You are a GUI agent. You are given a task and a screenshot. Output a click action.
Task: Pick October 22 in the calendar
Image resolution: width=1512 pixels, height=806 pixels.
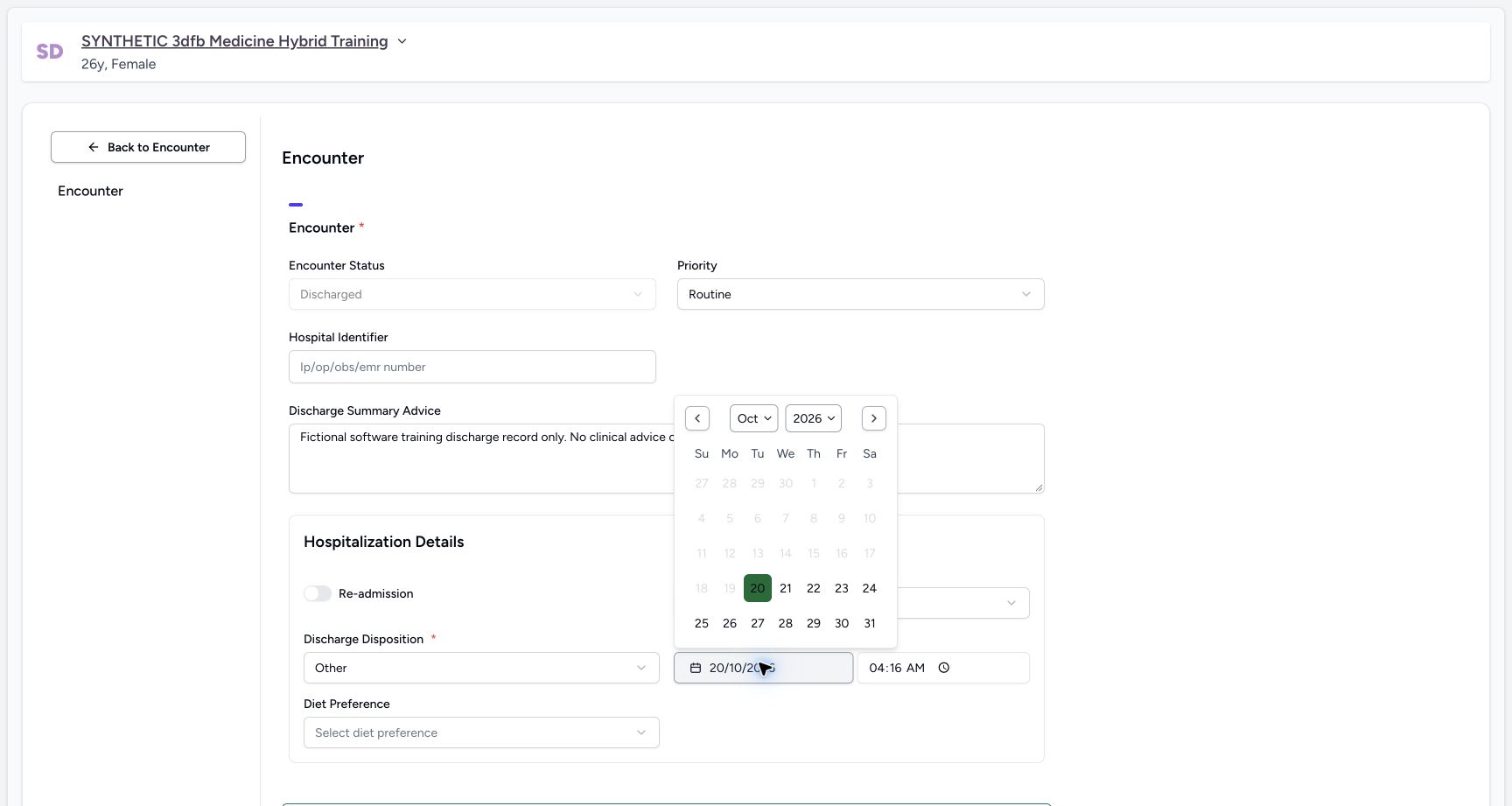[x=814, y=588]
